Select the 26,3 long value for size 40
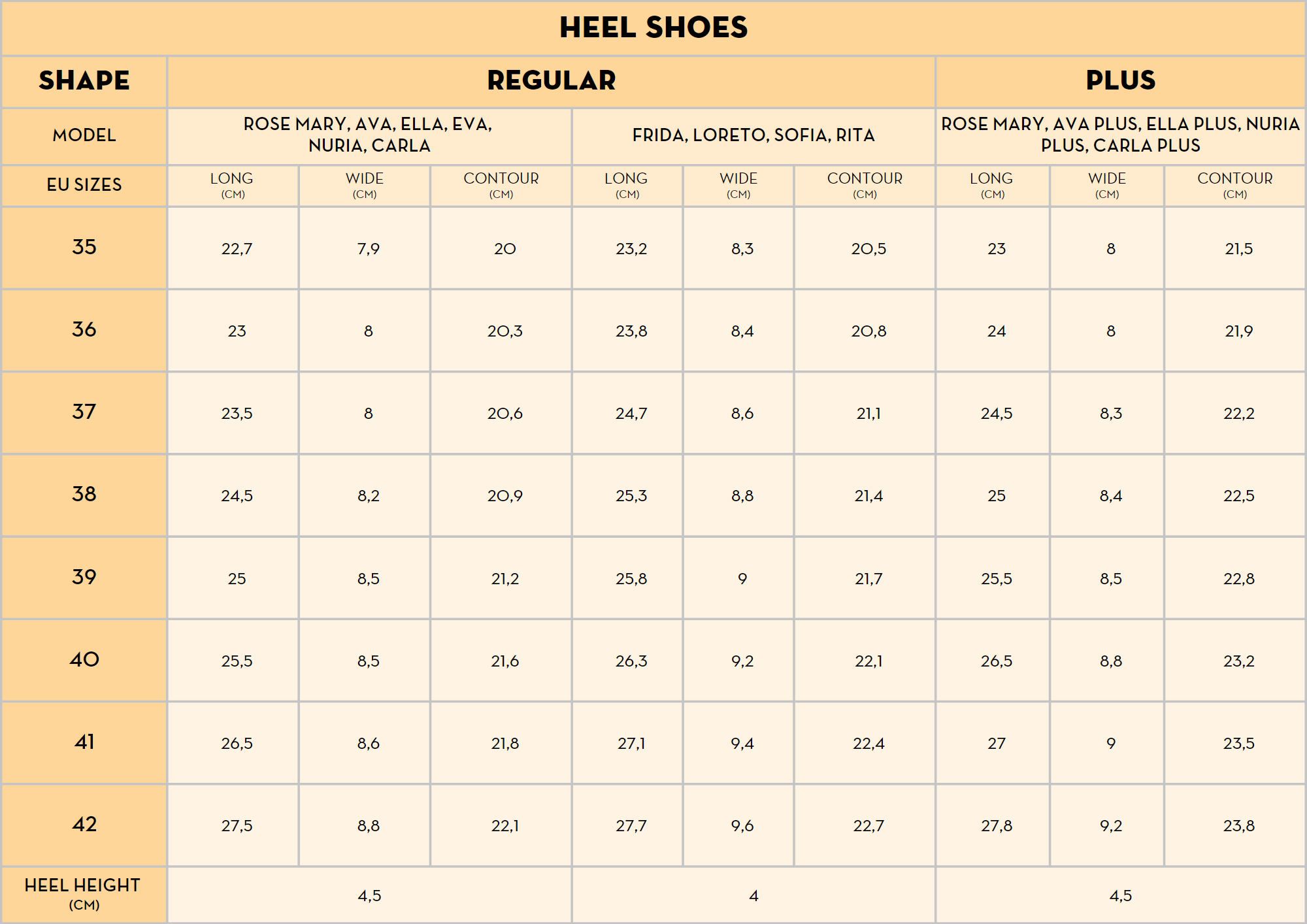1307x924 pixels. pyautogui.click(x=631, y=661)
